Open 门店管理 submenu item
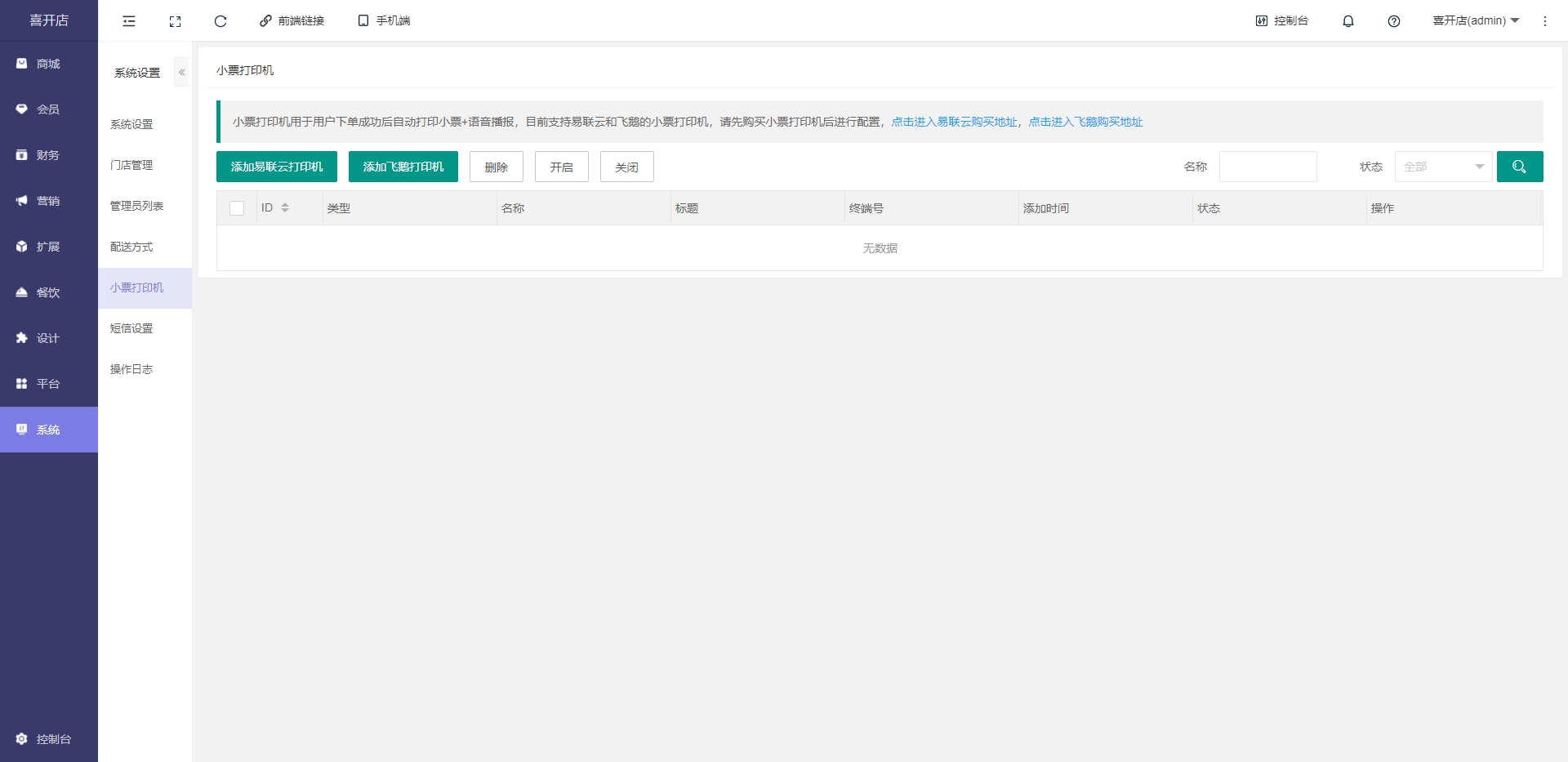This screenshot has height=762, width=1568. coord(145,166)
